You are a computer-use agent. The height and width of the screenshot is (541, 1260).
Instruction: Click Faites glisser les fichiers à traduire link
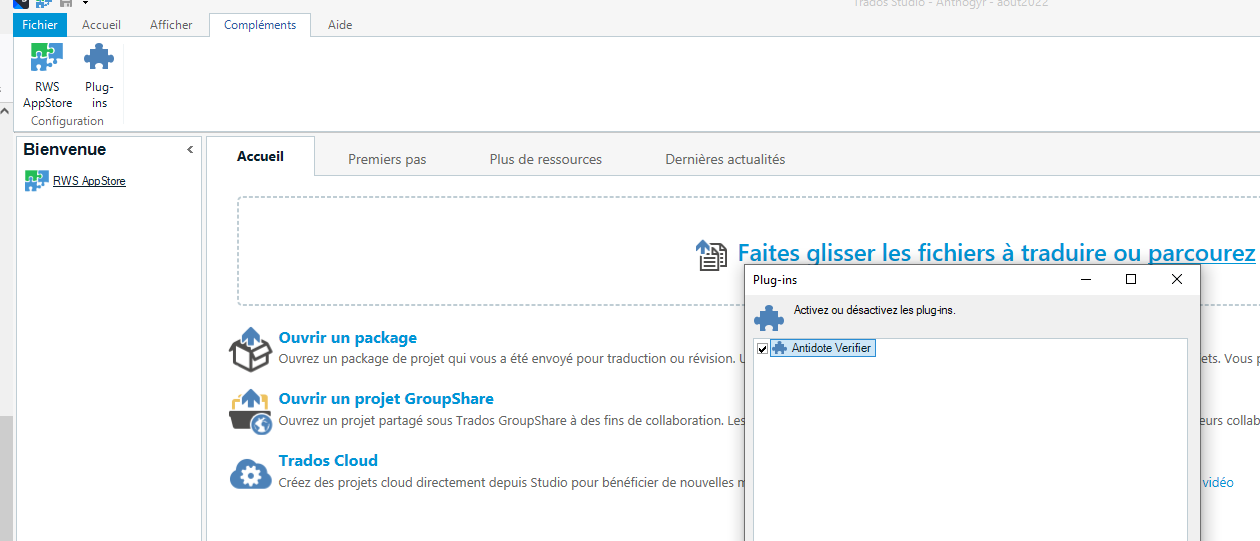(996, 253)
